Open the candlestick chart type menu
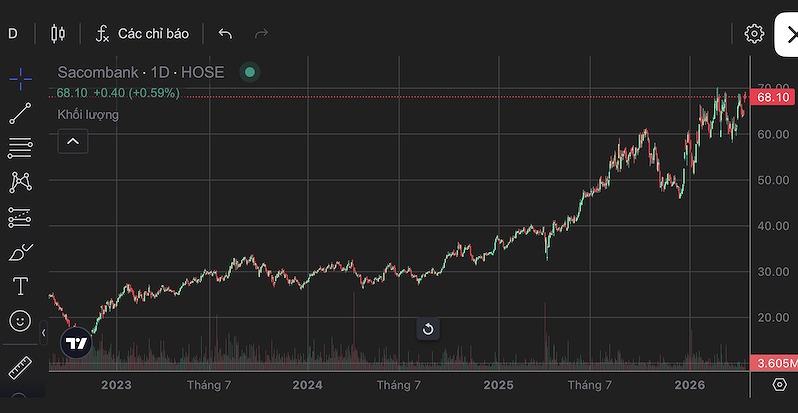This screenshot has height=413, width=798. [57, 34]
